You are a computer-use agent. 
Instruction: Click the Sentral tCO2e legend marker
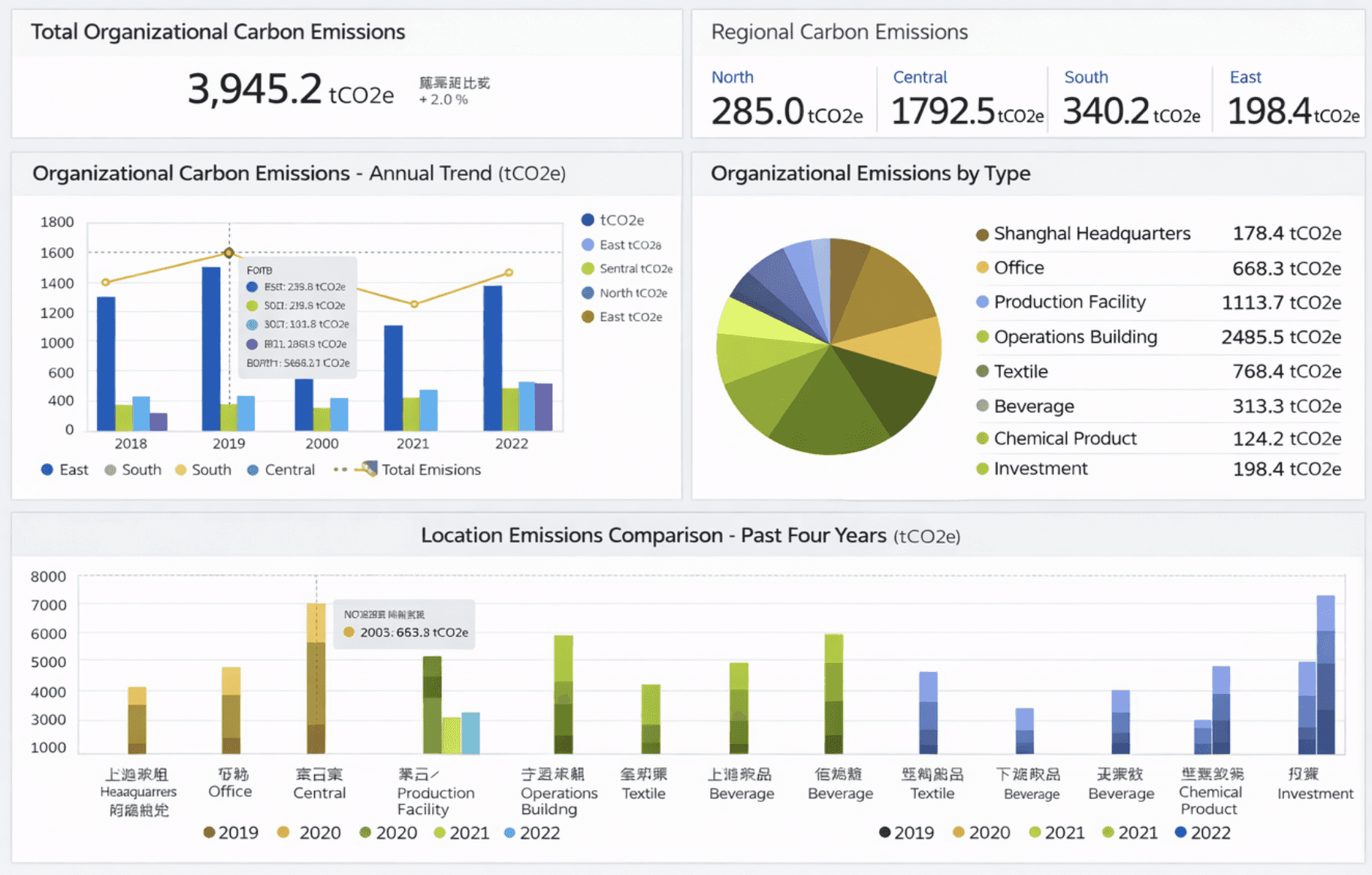point(588,268)
